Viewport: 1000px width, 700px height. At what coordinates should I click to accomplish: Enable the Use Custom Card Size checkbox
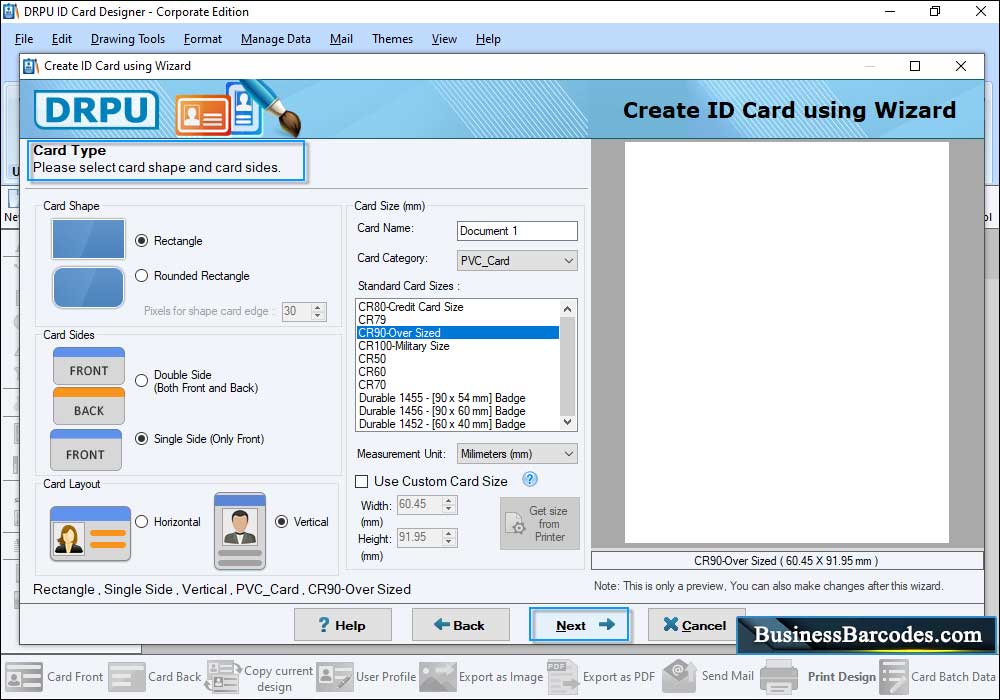click(x=362, y=481)
